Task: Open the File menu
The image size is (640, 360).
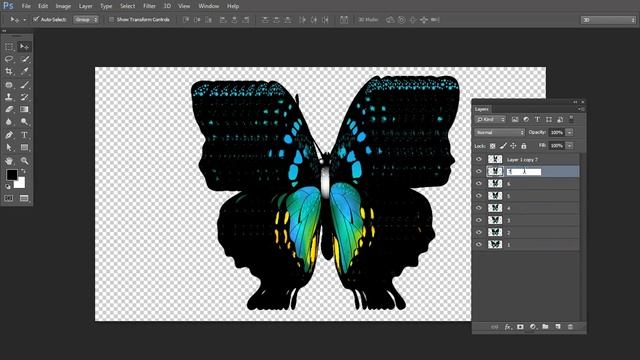Action: click(26, 6)
